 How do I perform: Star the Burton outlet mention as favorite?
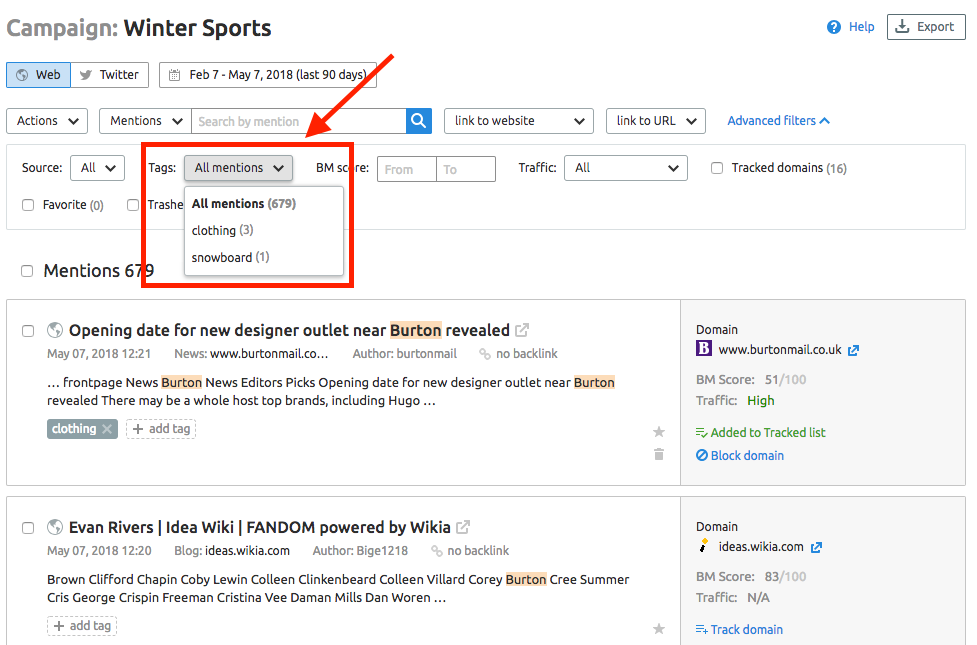point(659,432)
